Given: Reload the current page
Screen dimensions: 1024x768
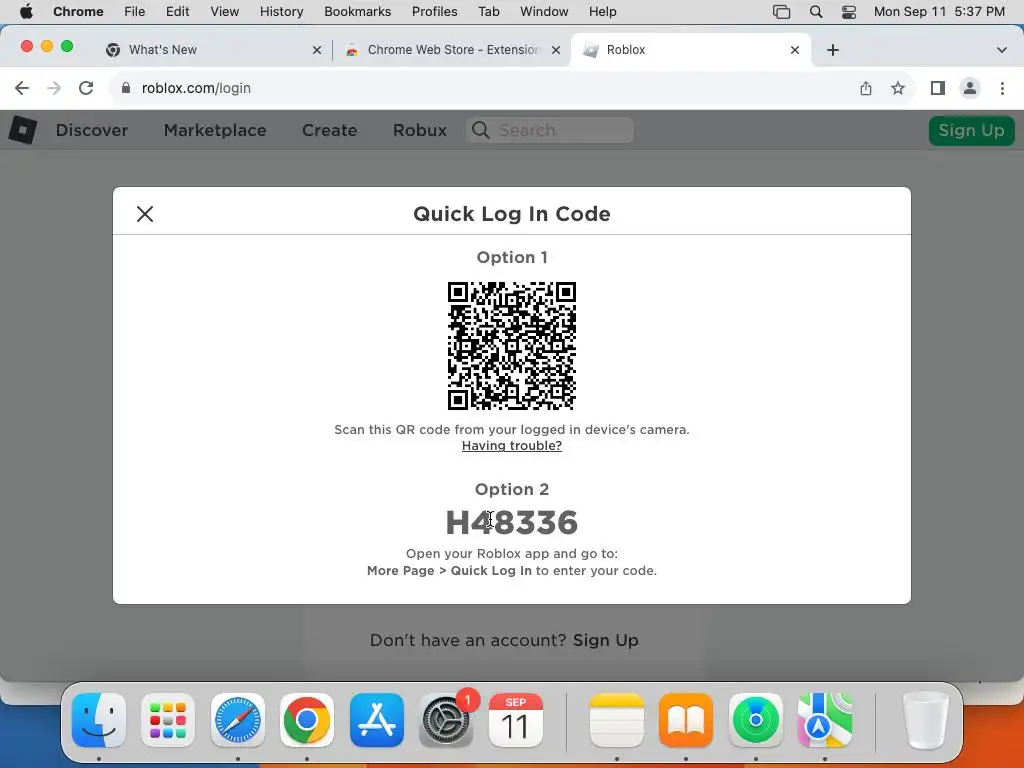Looking at the screenshot, I should tap(86, 88).
